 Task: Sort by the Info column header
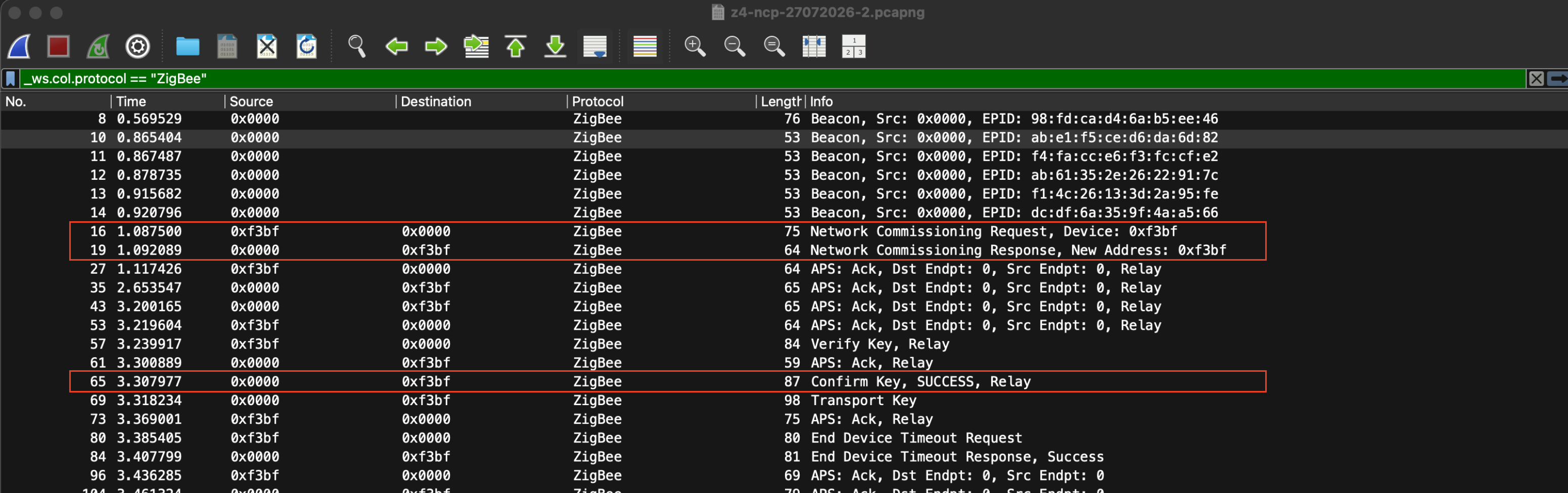pos(1187,102)
